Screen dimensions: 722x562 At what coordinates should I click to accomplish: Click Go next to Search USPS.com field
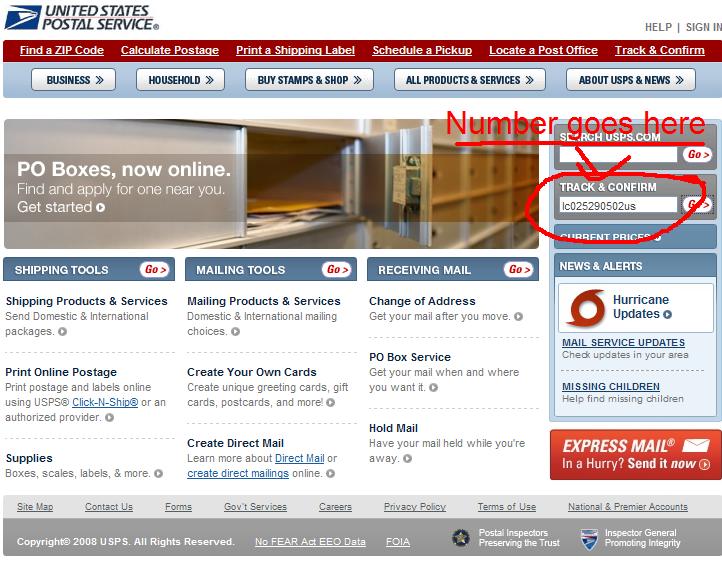[x=696, y=154]
